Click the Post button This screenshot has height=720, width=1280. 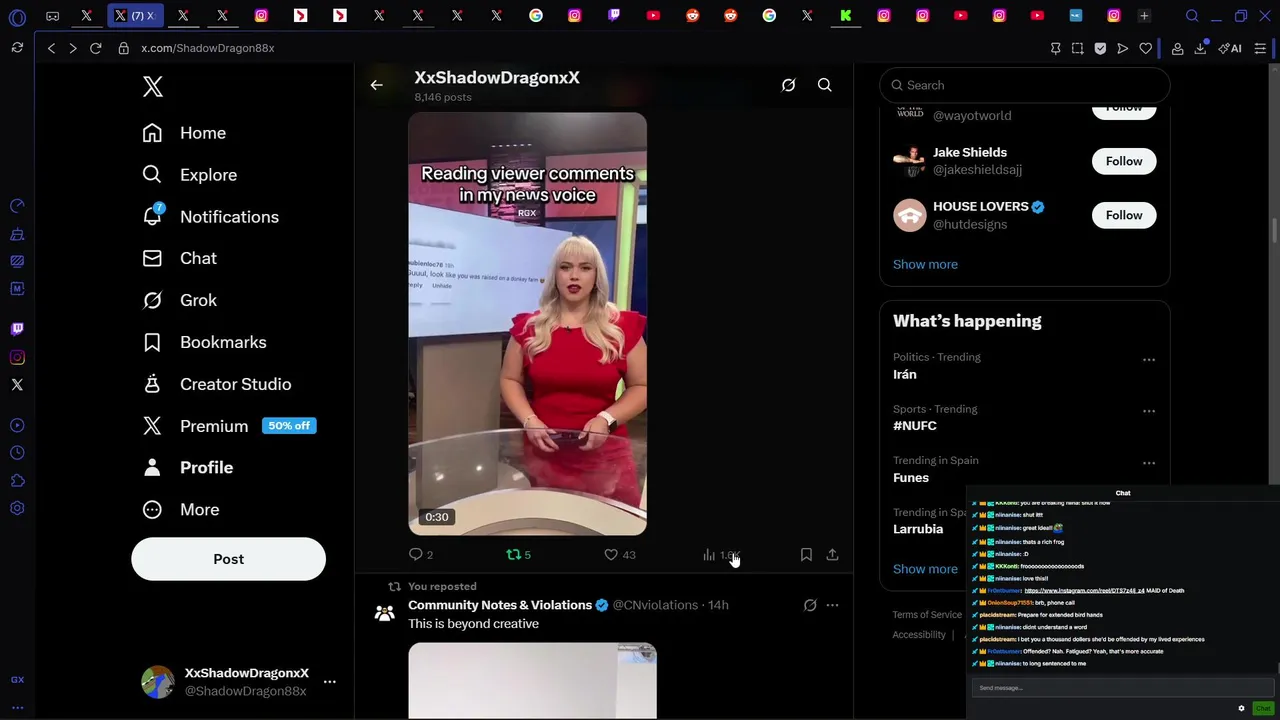click(228, 559)
